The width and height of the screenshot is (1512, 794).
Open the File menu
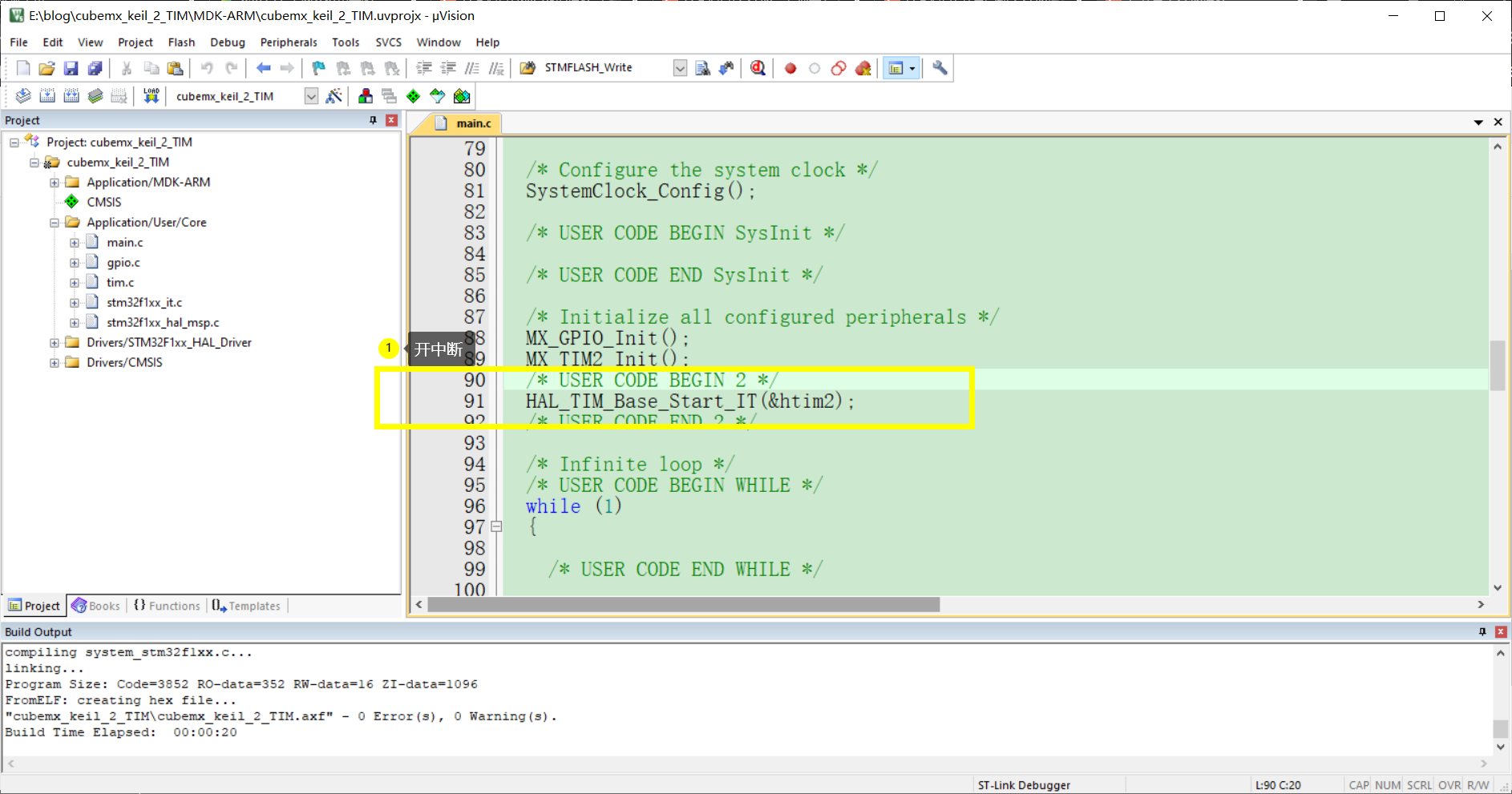[18, 42]
